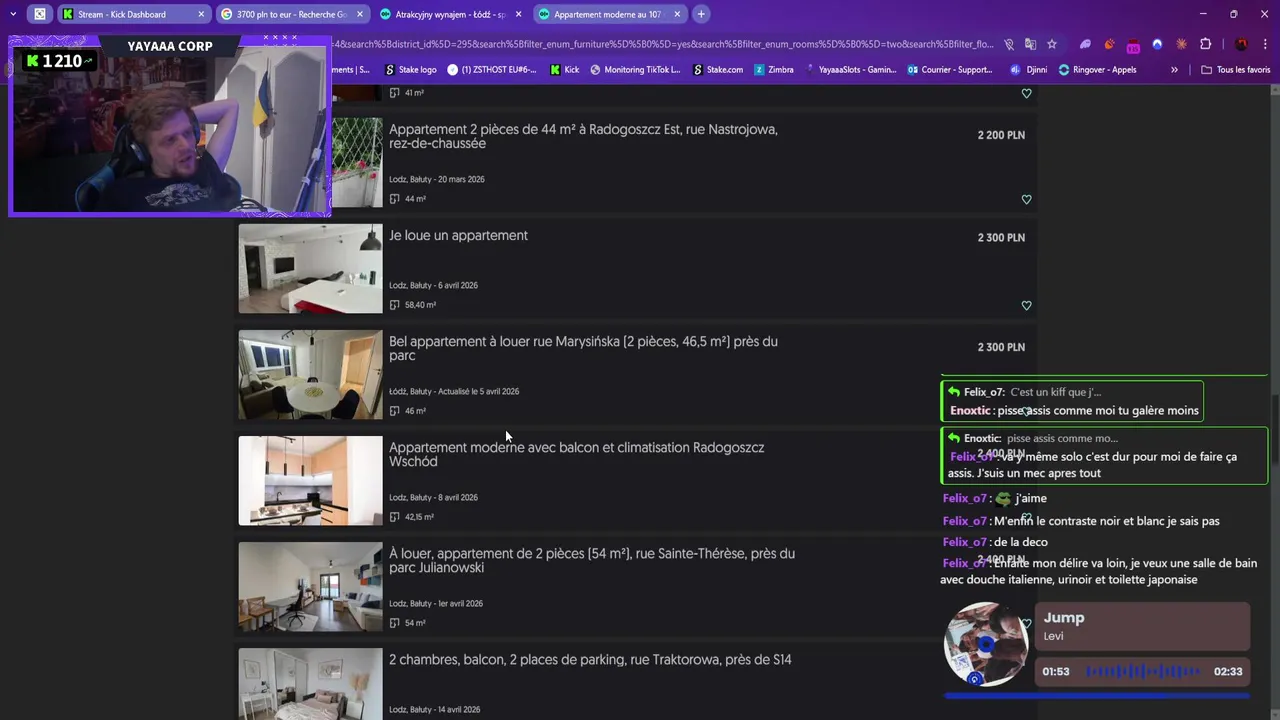
Task: Open the rue Traktorowa listing photo
Action: click(x=310, y=684)
